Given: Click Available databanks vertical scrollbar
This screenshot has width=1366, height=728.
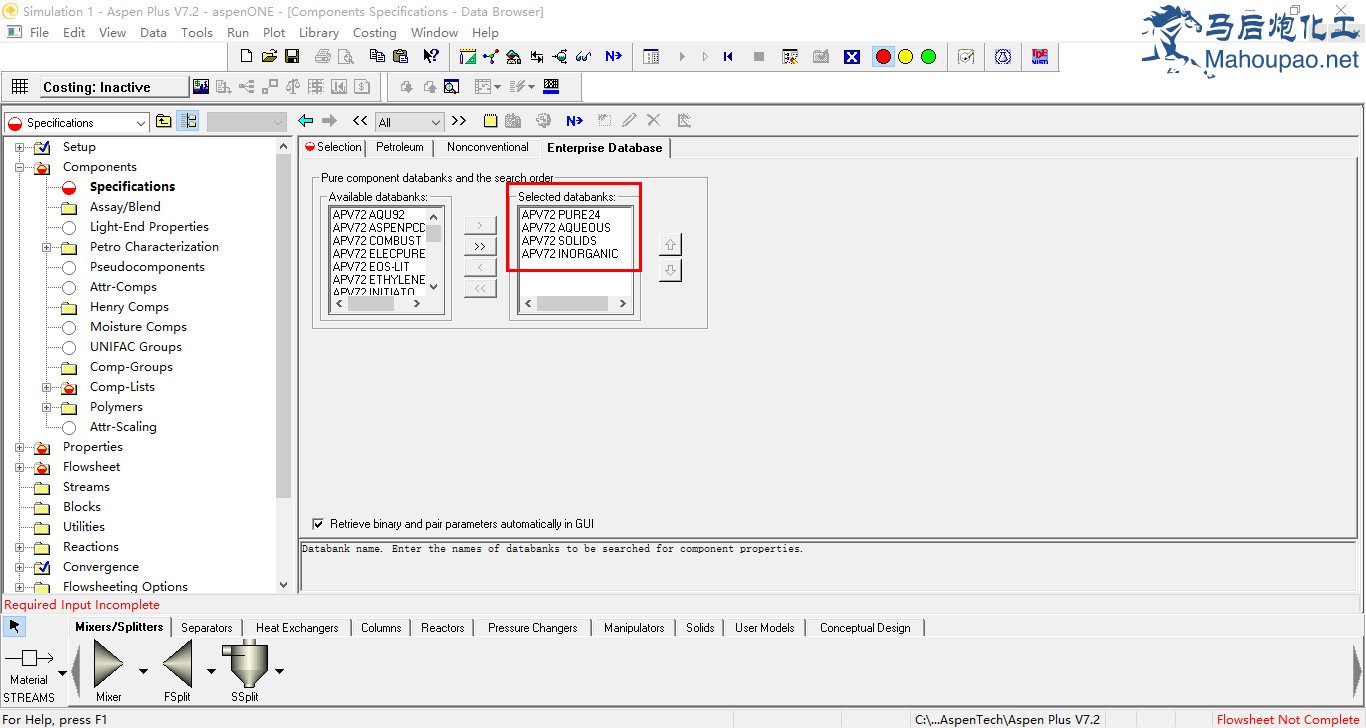Looking at the screenshot, I should click(433, 251).
